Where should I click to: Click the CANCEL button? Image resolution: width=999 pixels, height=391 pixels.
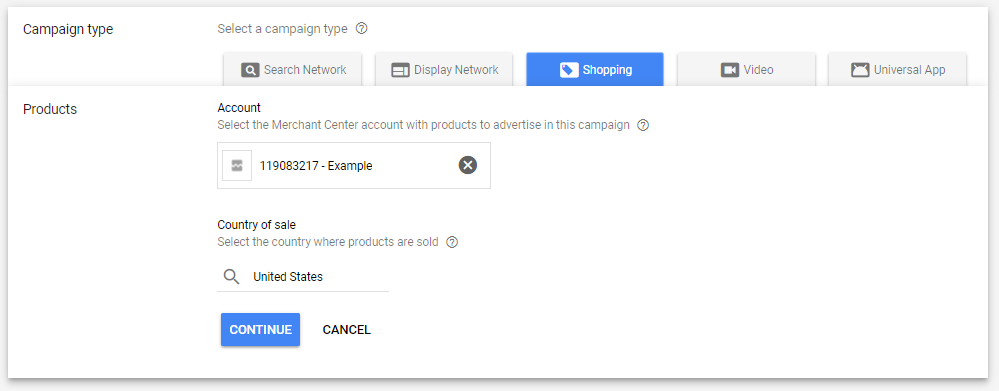tap(347, 330)
